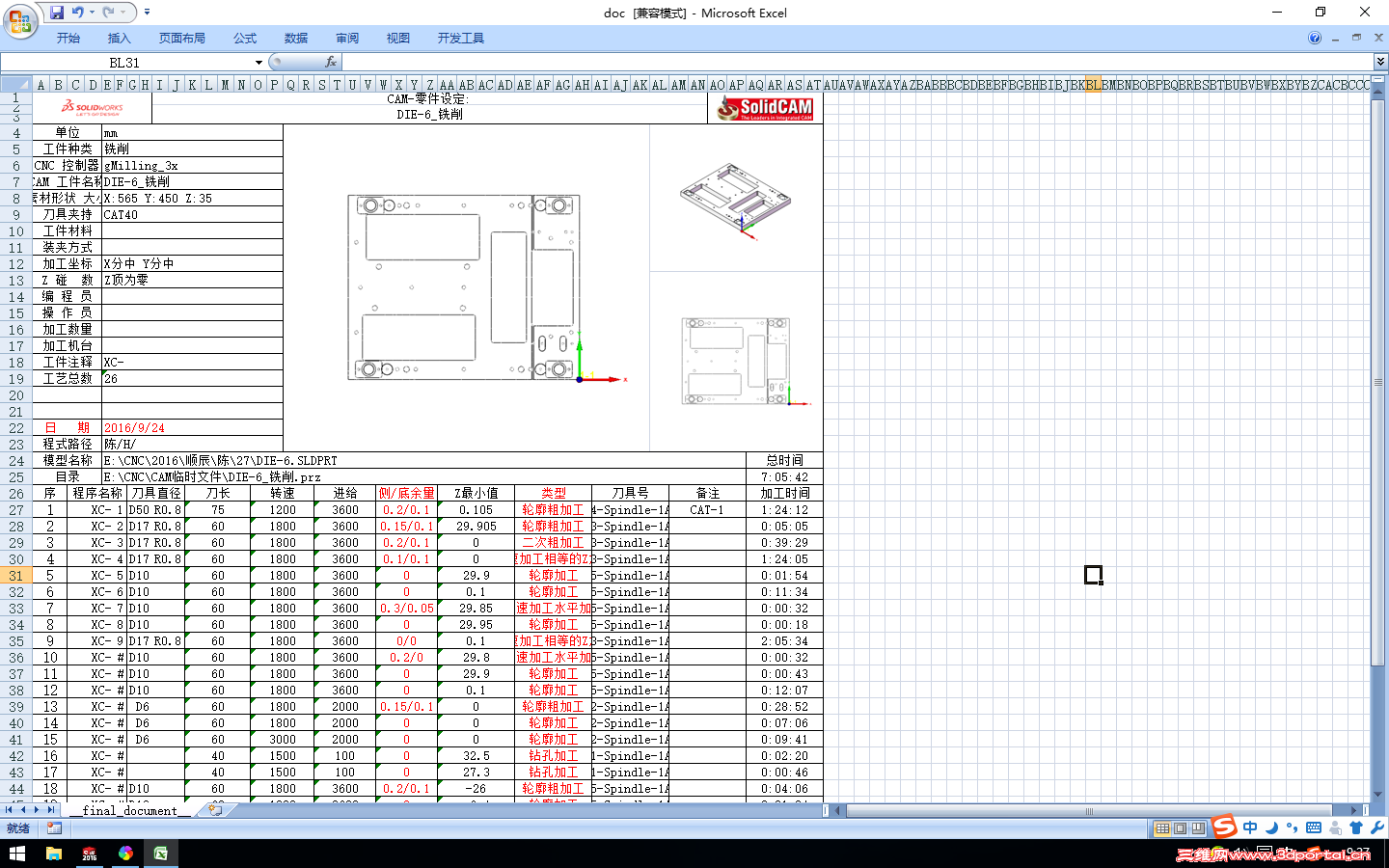Click the Sogou input method S icon
This screenshot has height=868, width=1389.
coord(1224,826)
